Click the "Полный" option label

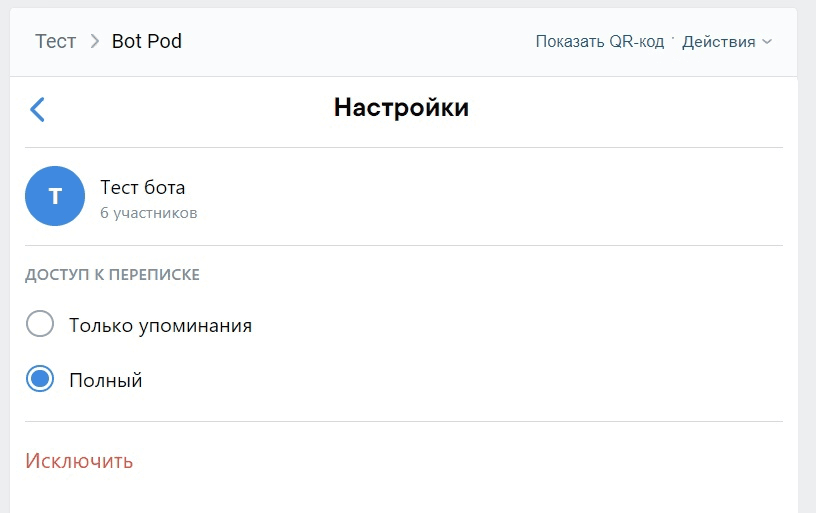[x=106, y=380]
